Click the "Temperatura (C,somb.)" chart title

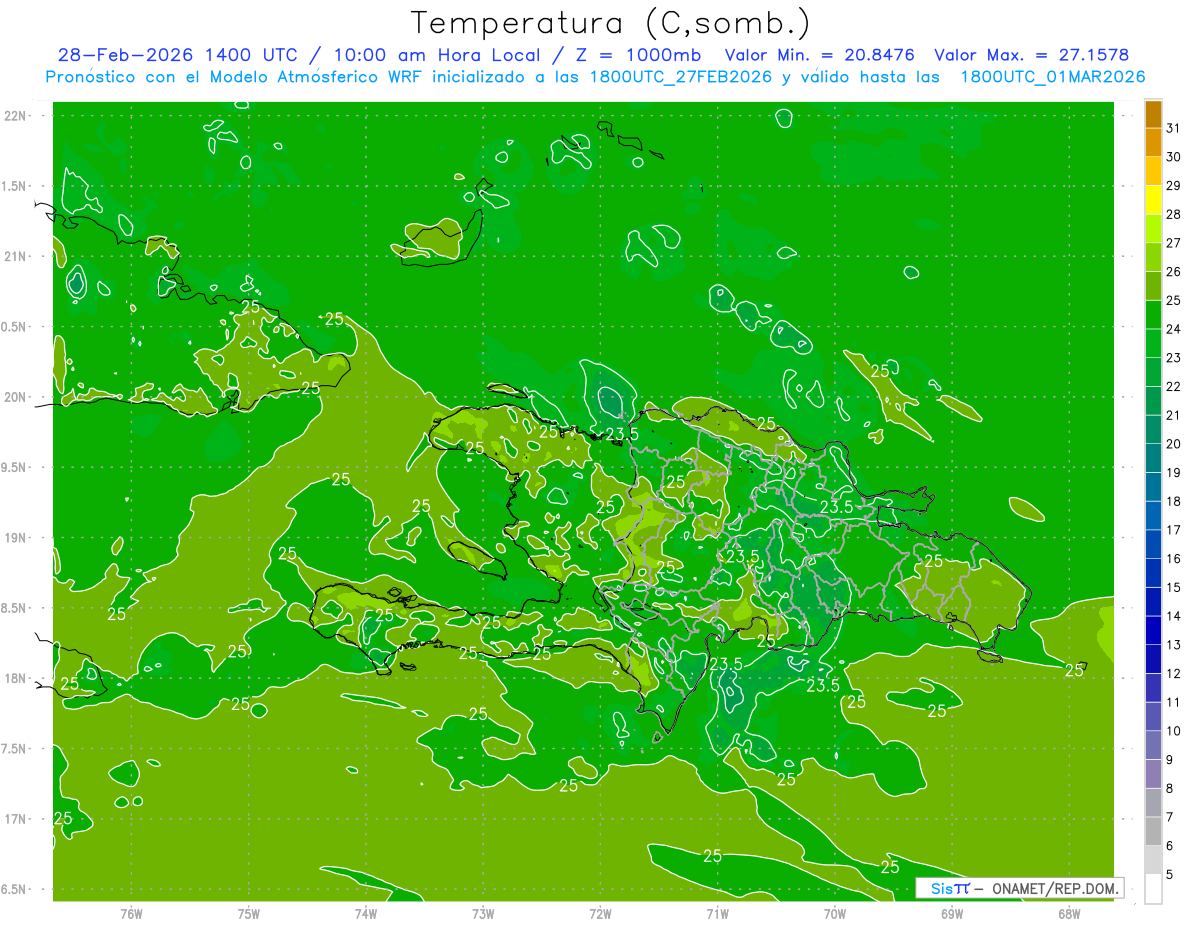click(611, 23)
